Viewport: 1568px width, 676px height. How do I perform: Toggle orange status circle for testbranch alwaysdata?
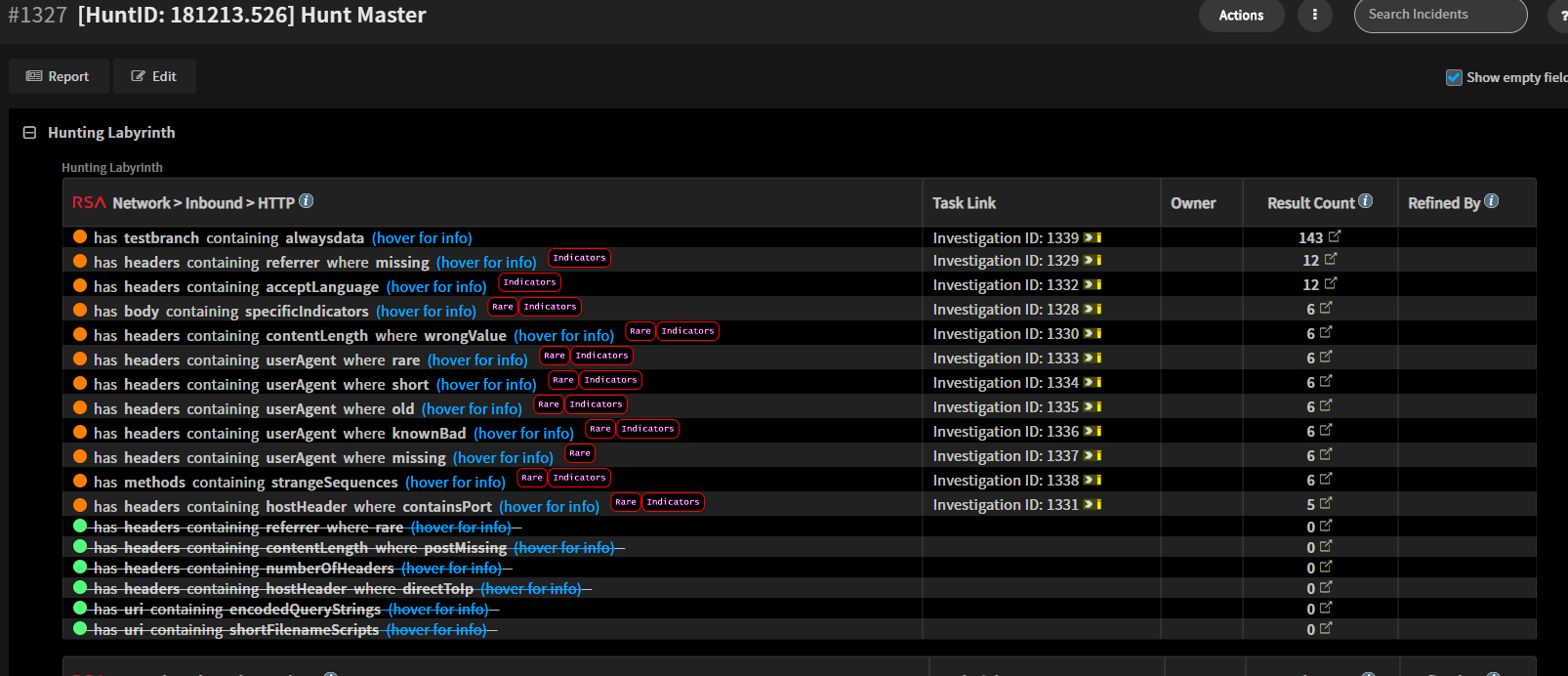(x=80, y=236)
